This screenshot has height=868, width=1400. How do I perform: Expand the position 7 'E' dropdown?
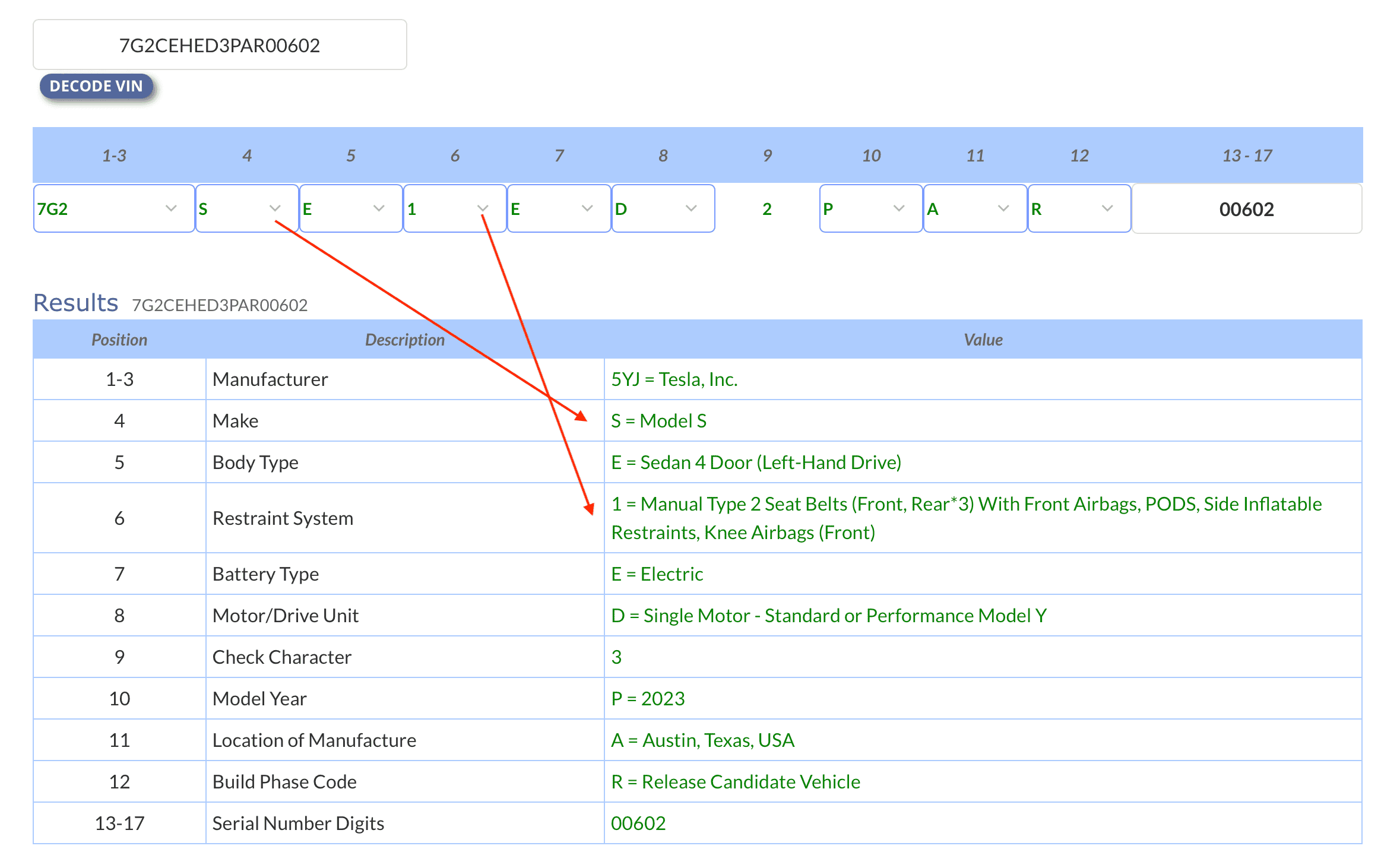(x=559, y=208)
